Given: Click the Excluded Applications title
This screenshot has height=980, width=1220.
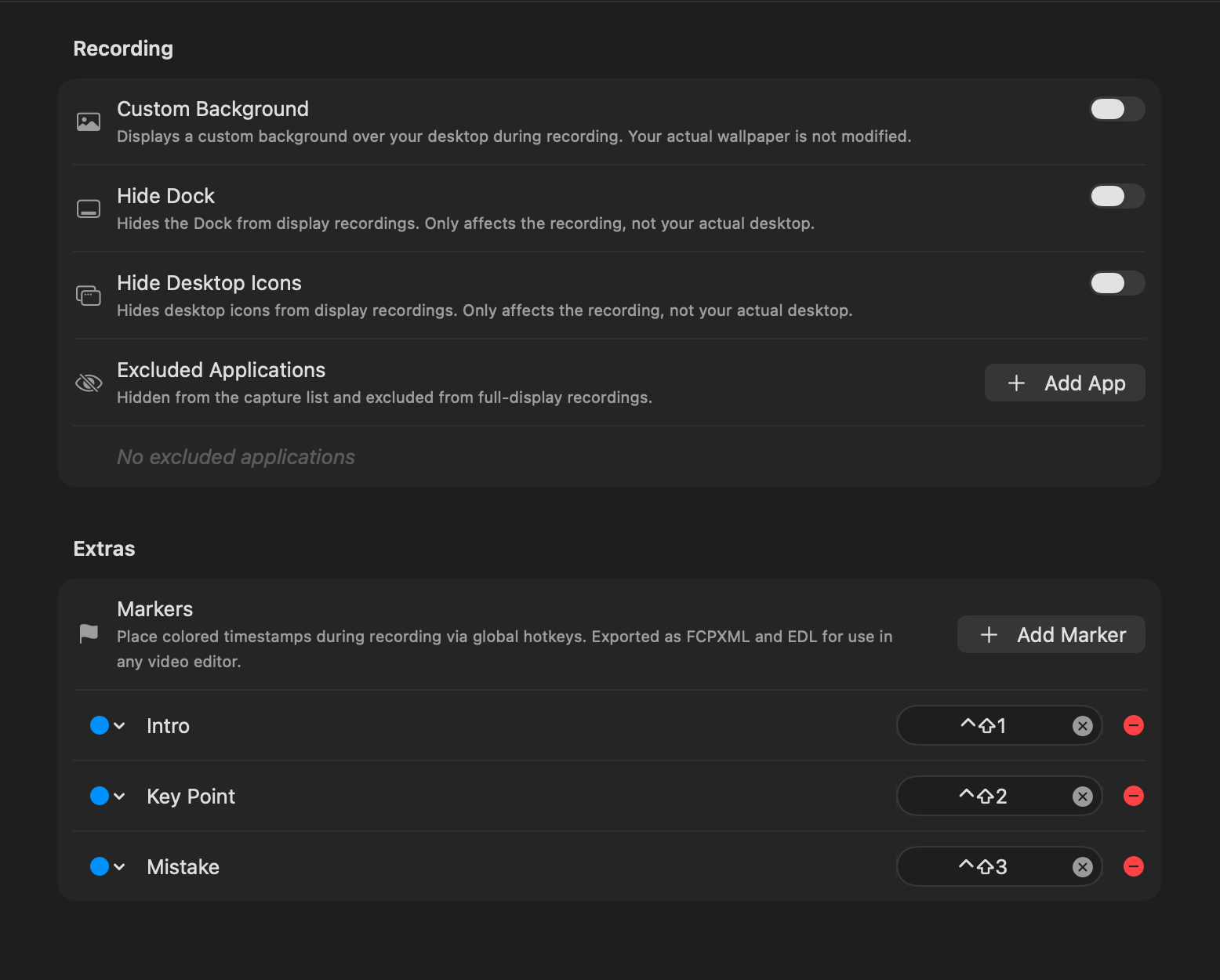Looking at the screenshot, I should [x=221, y=370].
